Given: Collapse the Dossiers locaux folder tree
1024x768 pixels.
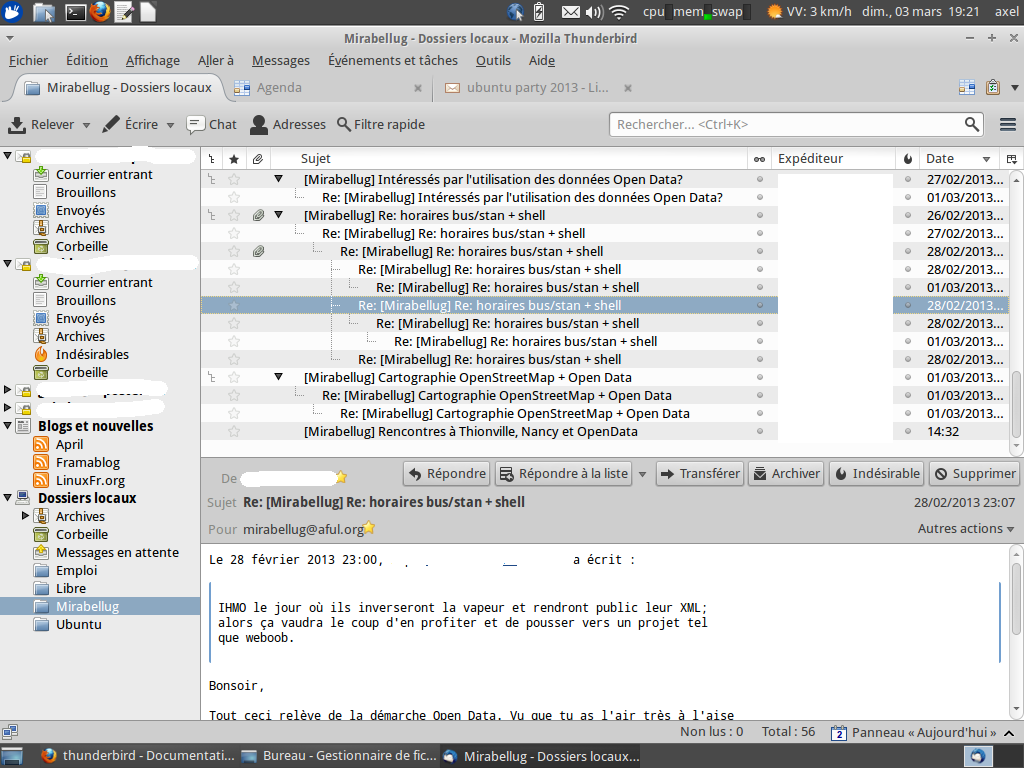Looking at the screenshot, I should [8, 498].
